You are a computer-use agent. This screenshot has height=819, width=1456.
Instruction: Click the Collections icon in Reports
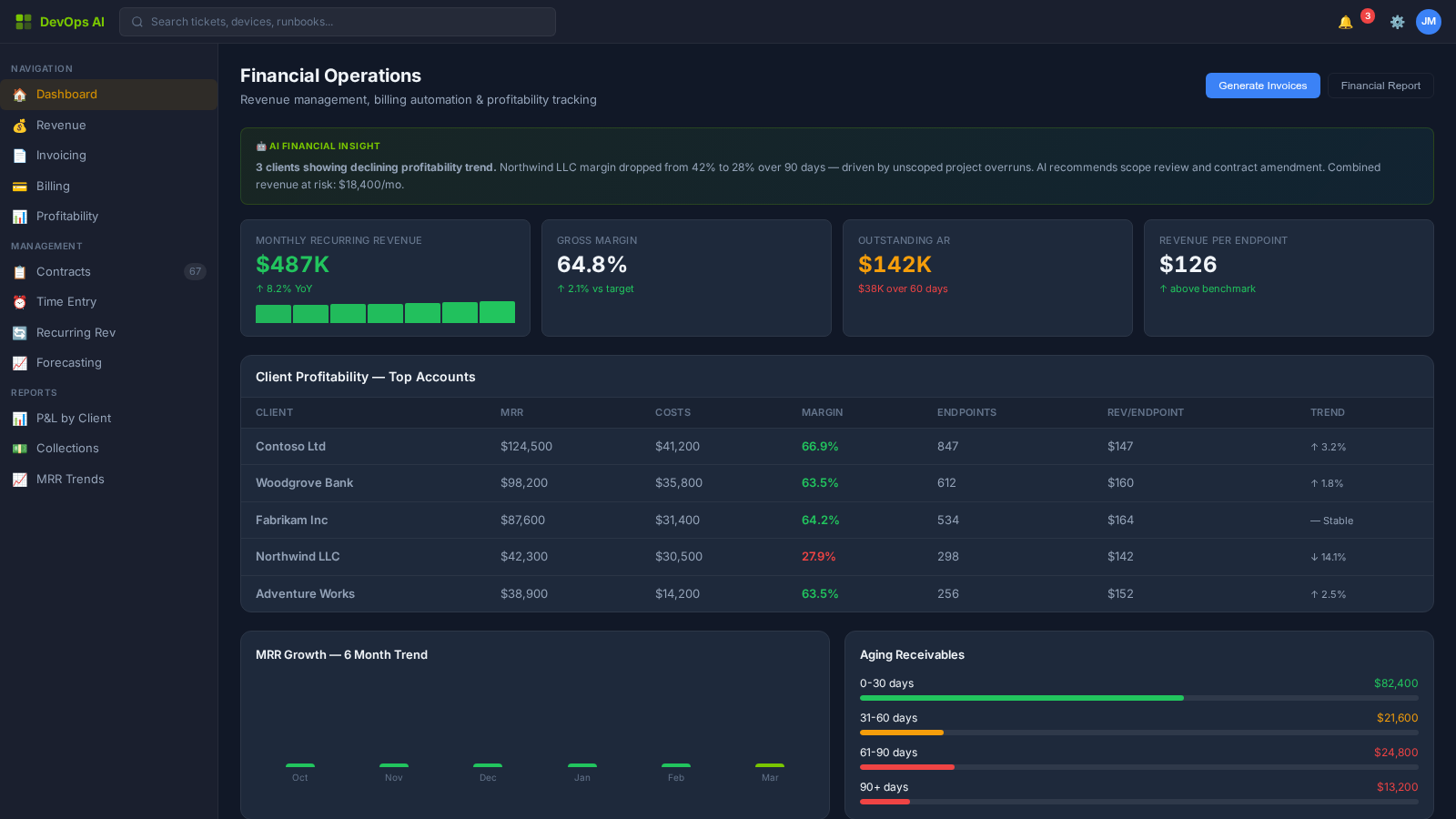click(19, 448)
